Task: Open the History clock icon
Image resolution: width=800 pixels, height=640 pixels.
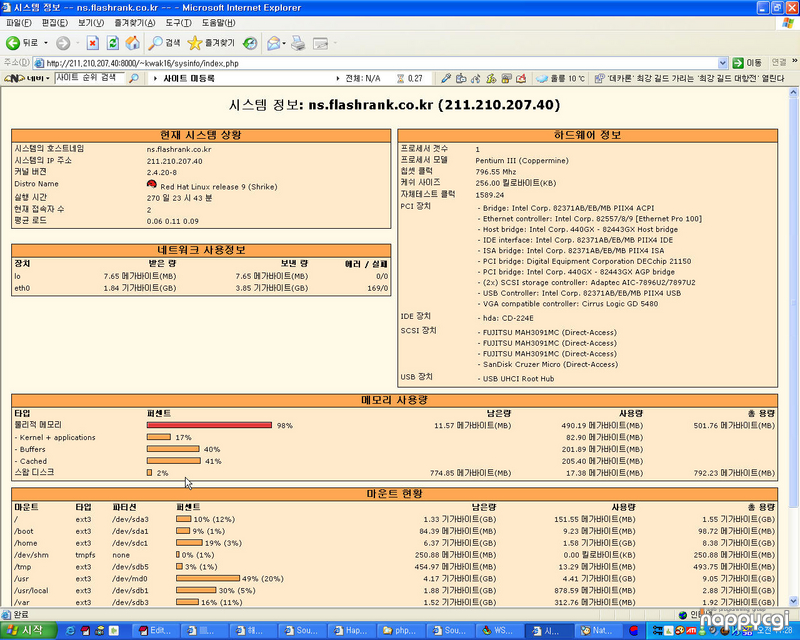Action: pyautogui.click(x=250, y=43)
